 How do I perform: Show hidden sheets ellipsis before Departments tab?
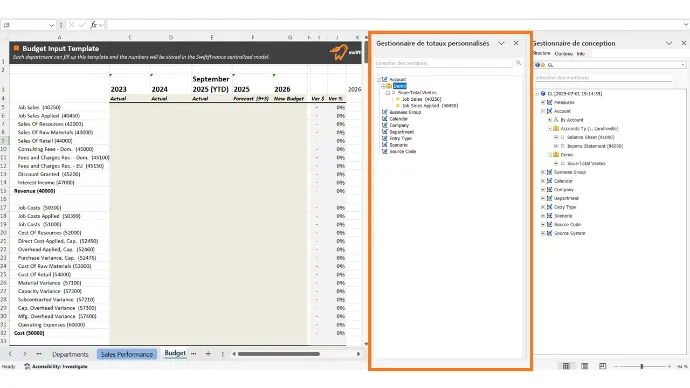39,354
